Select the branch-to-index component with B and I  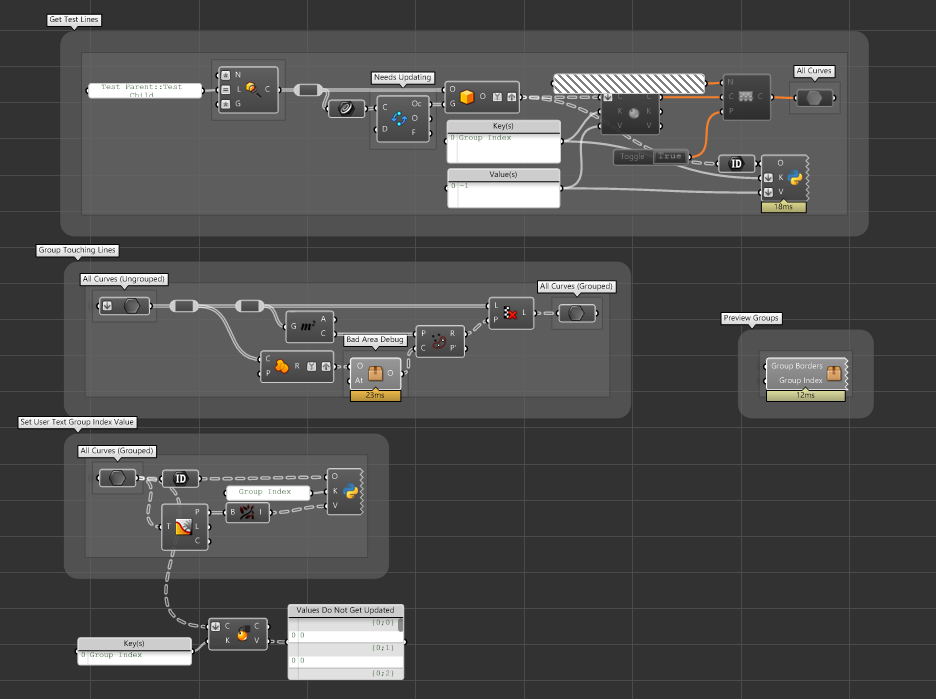(247, 512)
